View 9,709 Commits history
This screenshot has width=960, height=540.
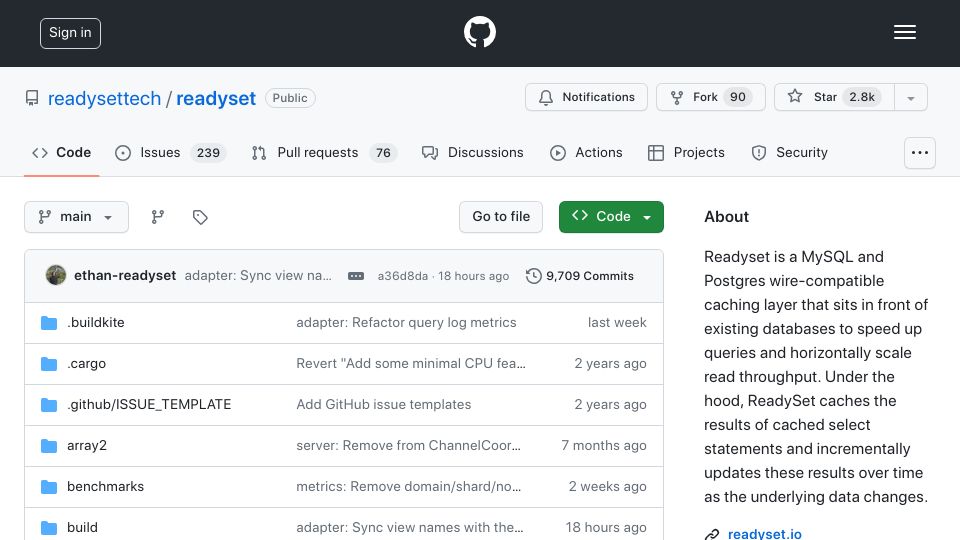click(x=580, y=276)
